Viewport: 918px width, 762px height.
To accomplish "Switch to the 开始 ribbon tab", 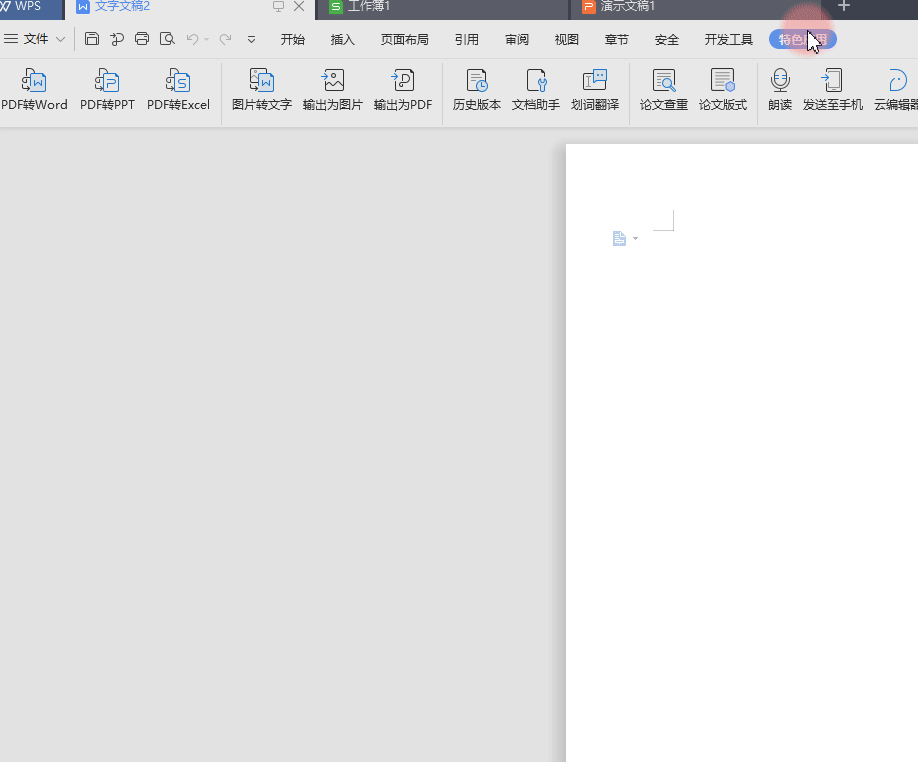I will click(293, 39).
